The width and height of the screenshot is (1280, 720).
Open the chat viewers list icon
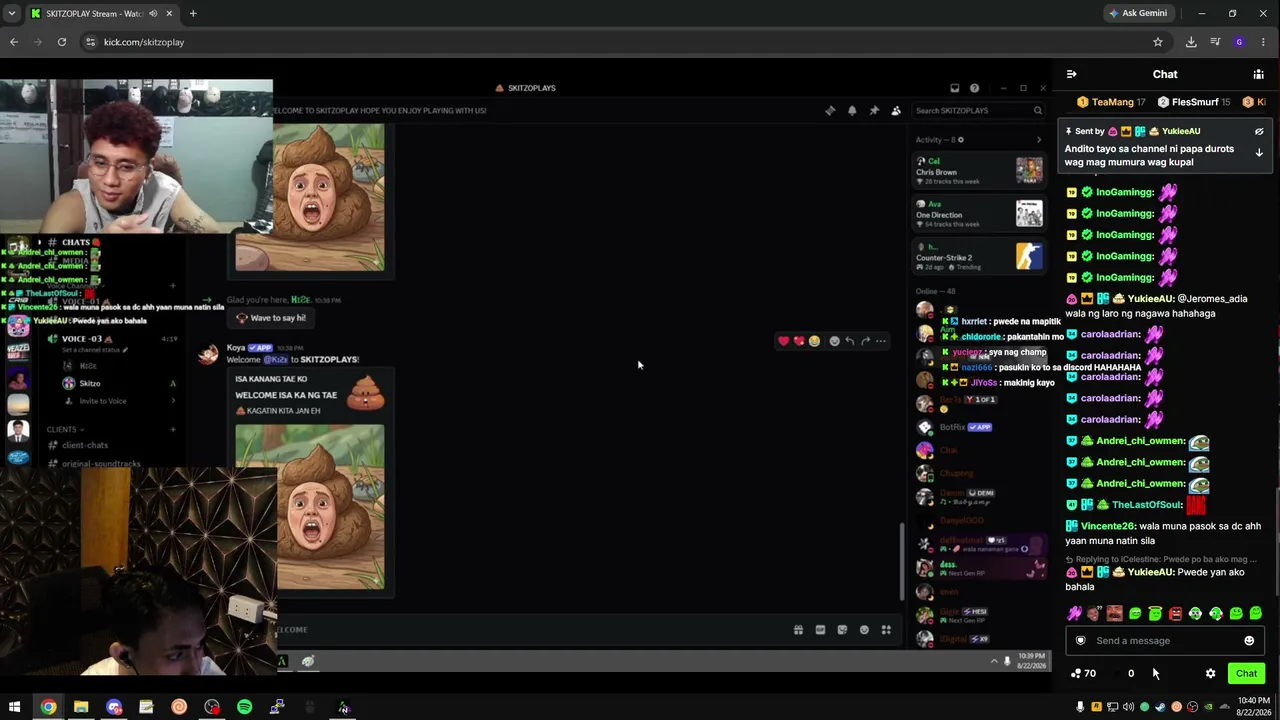[1258, 74]
